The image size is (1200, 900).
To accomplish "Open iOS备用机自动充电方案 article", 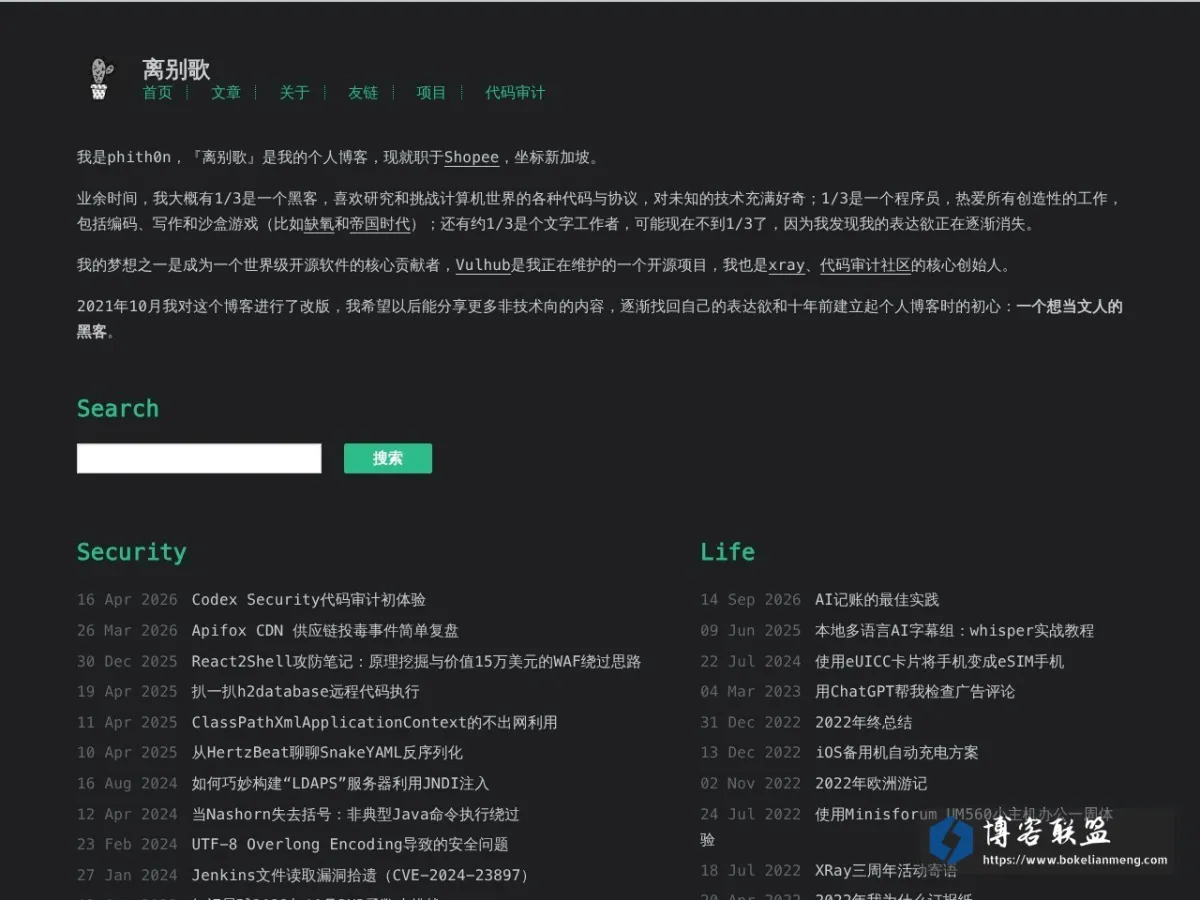I will click(897, 753).
